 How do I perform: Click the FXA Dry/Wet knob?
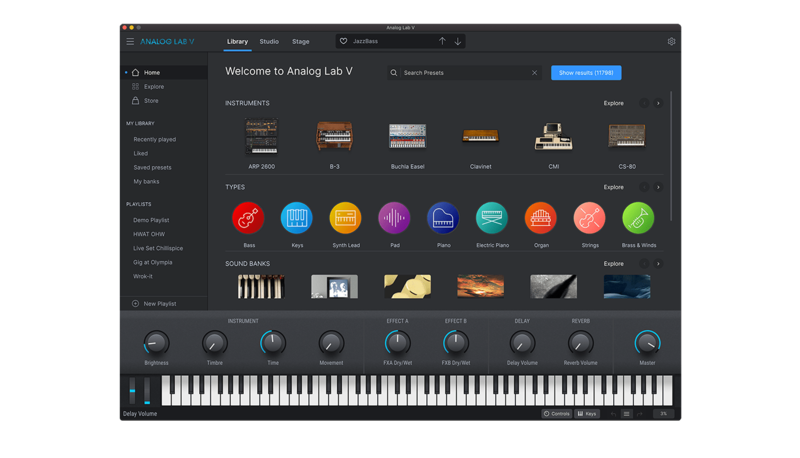[x=397, y=343]
